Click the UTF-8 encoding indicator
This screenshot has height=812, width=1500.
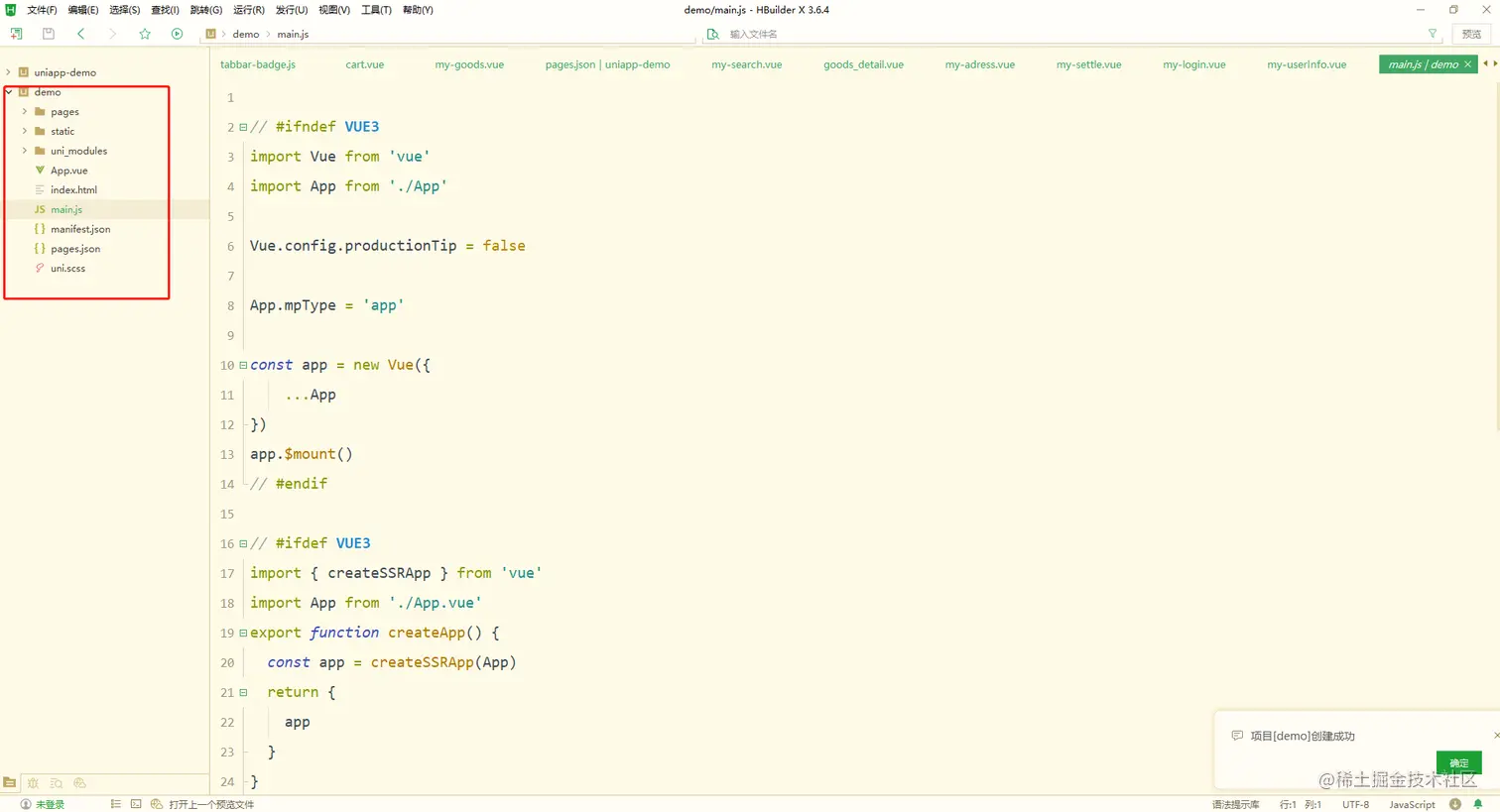point(1355,804)
